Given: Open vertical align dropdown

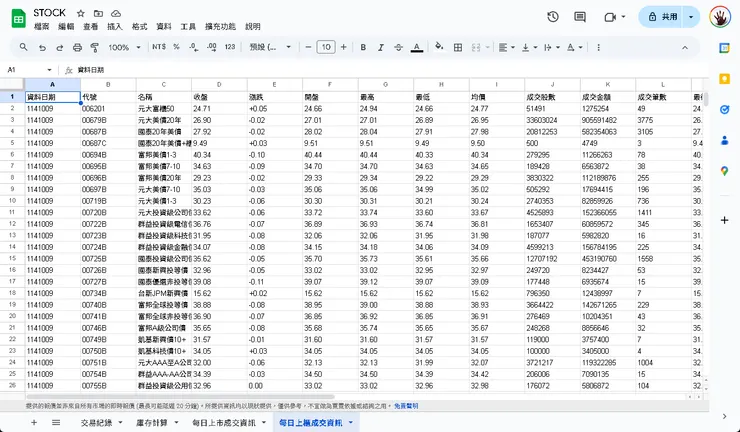Looking at the screenshot, I should (529, 47).
